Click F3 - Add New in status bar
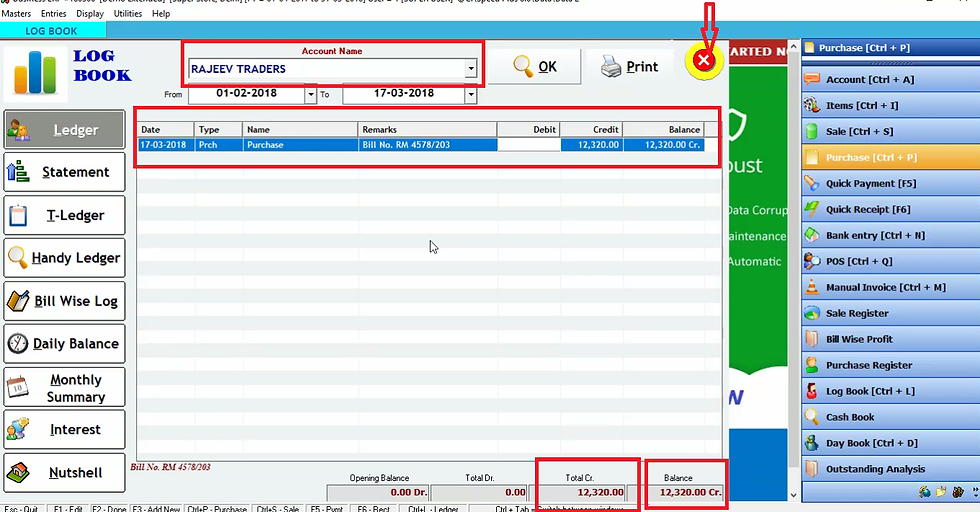Image resolution: width=980 pixels, height=512 pixels. coord(156,508)
